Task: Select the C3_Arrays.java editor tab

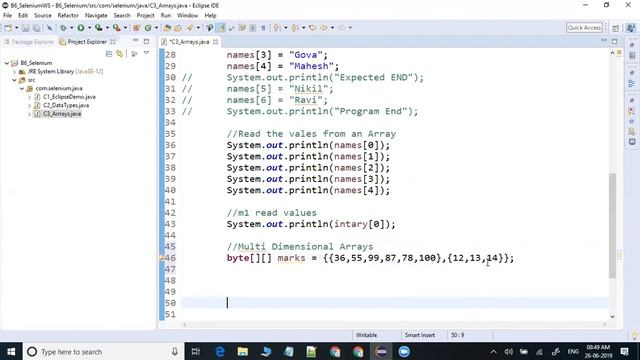Action: coord(189,42)
